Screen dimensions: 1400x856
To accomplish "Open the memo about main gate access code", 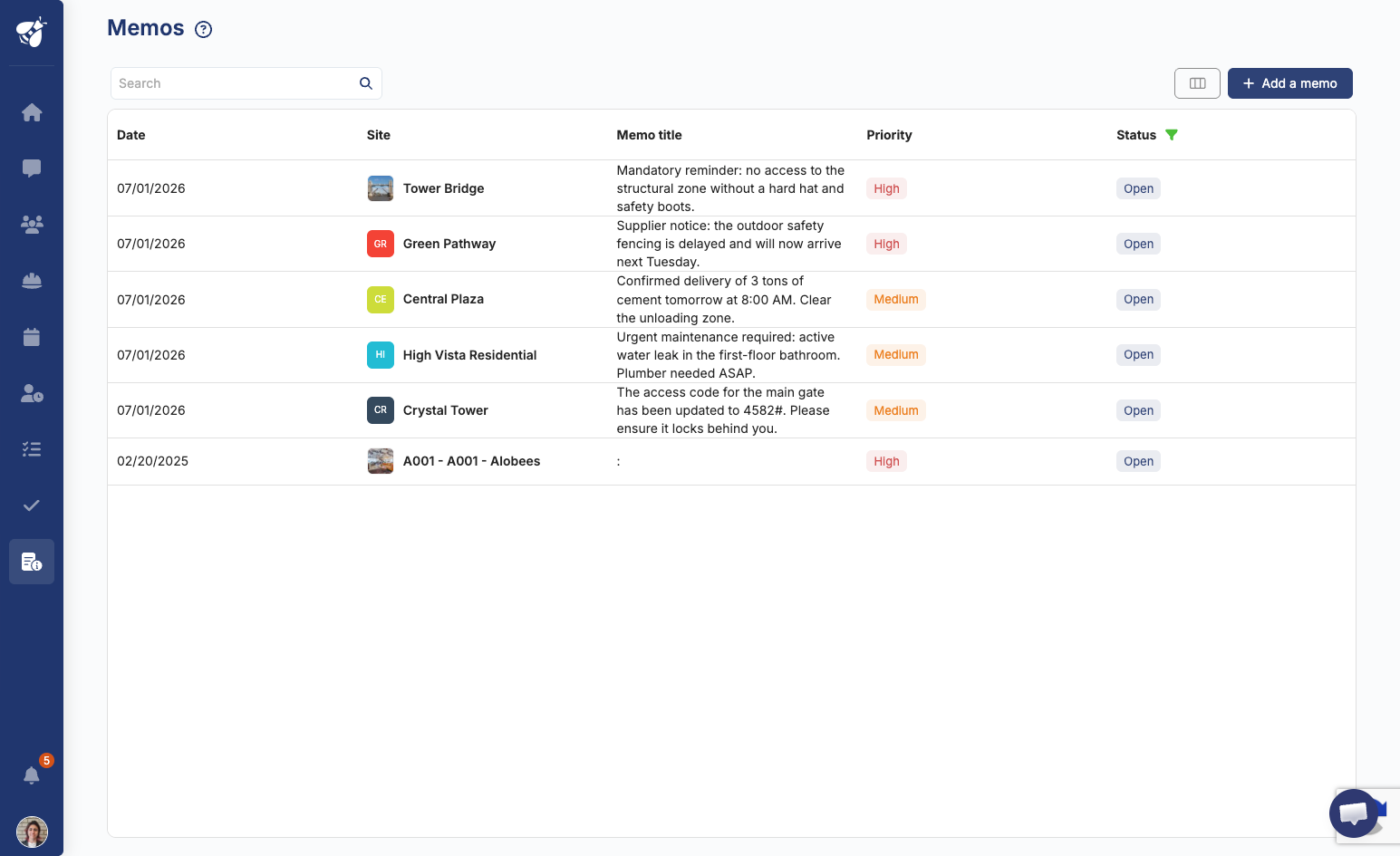I will 723,410.
